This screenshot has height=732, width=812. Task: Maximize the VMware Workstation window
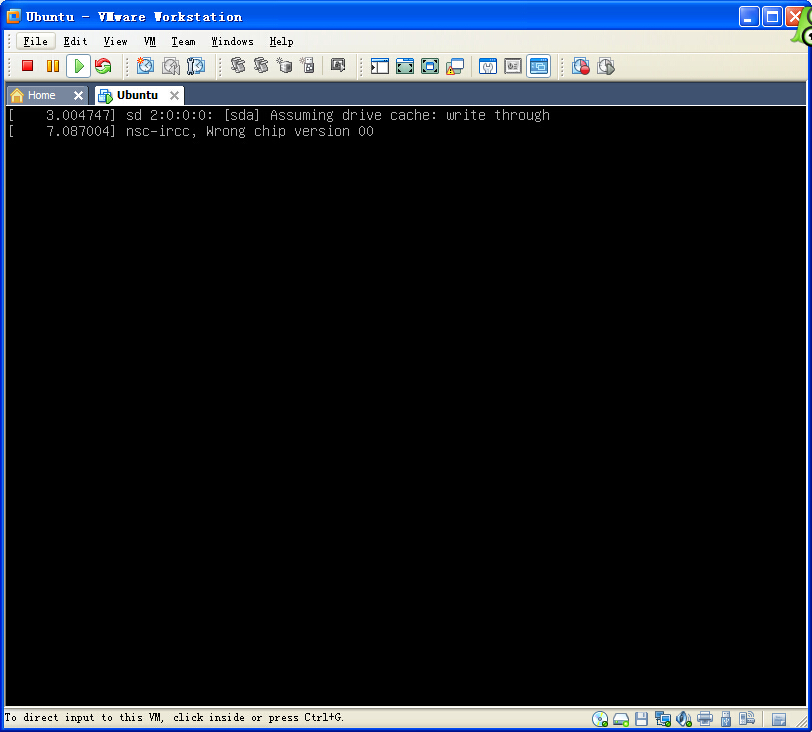pos(772,17)
